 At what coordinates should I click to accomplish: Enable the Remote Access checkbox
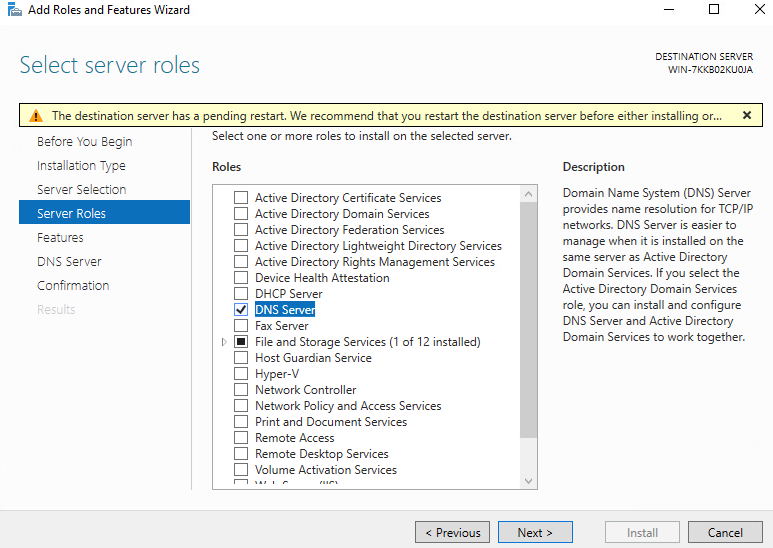pyautogui.click(x=241, y=438)
